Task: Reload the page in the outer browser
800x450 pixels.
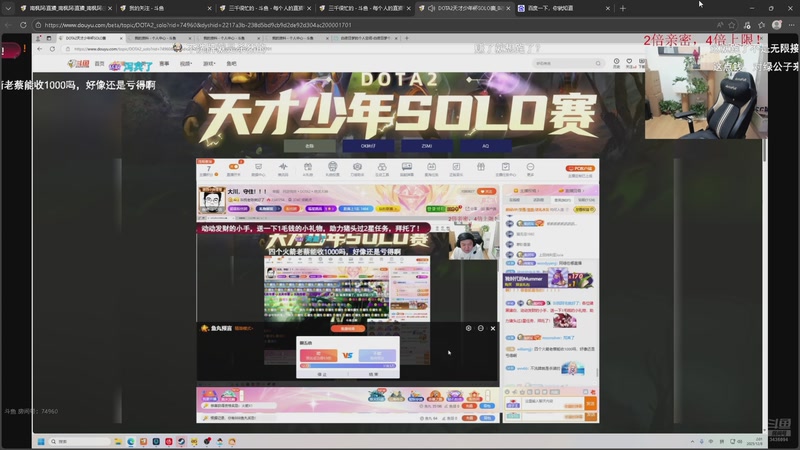Action: (x=23, y=24)
